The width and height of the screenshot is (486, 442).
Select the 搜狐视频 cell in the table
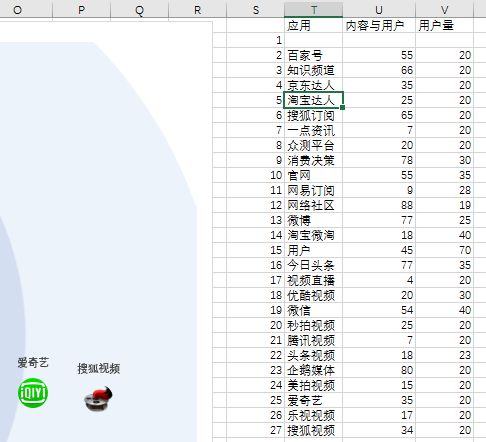(314, 430)
